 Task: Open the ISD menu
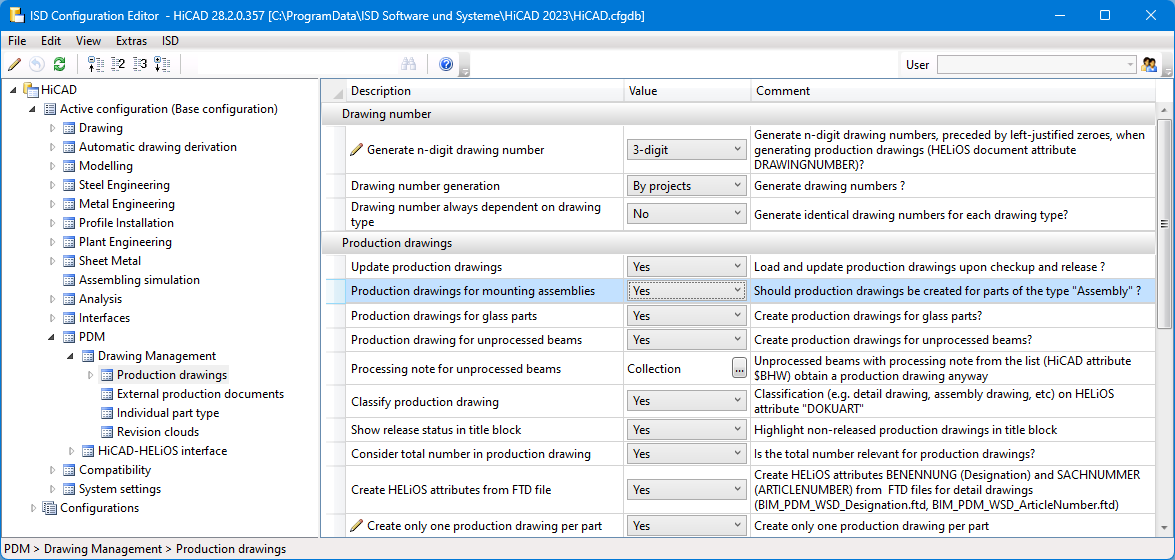click(x=170, y=41)
